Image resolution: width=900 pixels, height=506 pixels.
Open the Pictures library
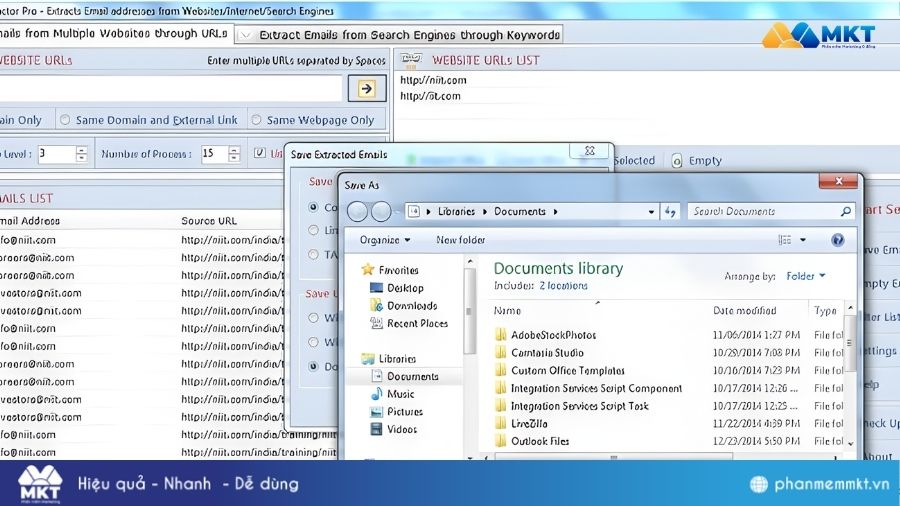pos(397,412)
